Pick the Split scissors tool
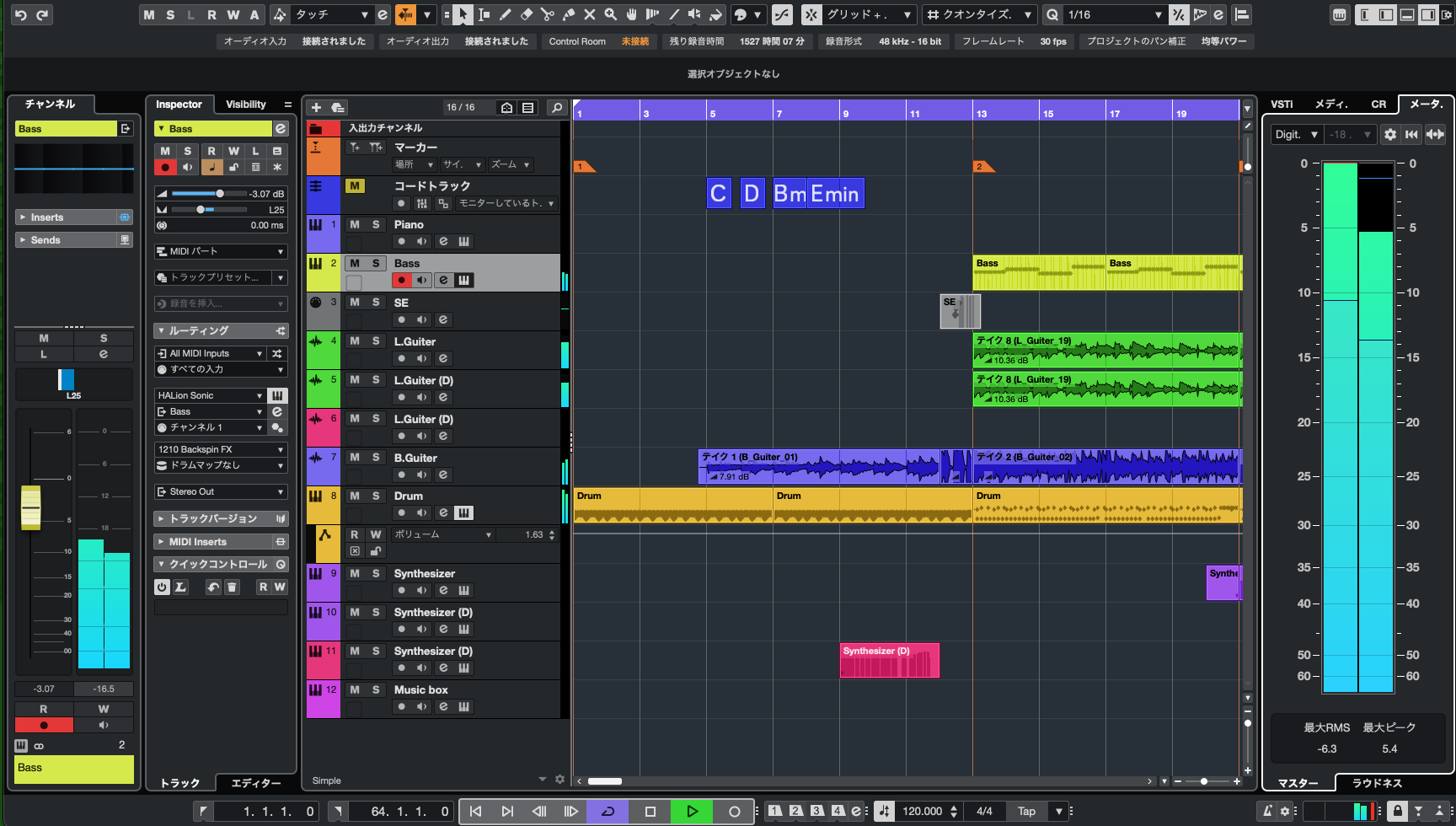Viewport: 1456px width, 826px height. point(548,14)
